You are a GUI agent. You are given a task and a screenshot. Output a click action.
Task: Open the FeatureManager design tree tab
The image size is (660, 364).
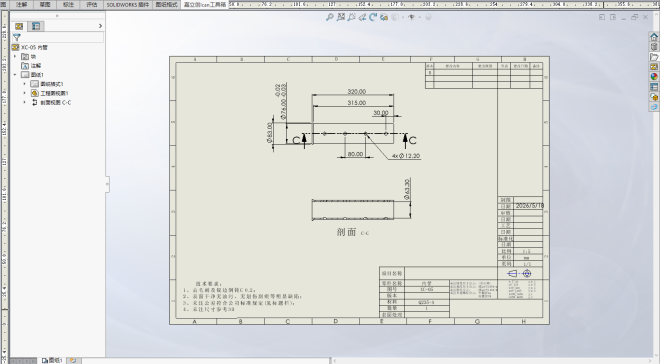pyautogui.click(x=19, y=26)
